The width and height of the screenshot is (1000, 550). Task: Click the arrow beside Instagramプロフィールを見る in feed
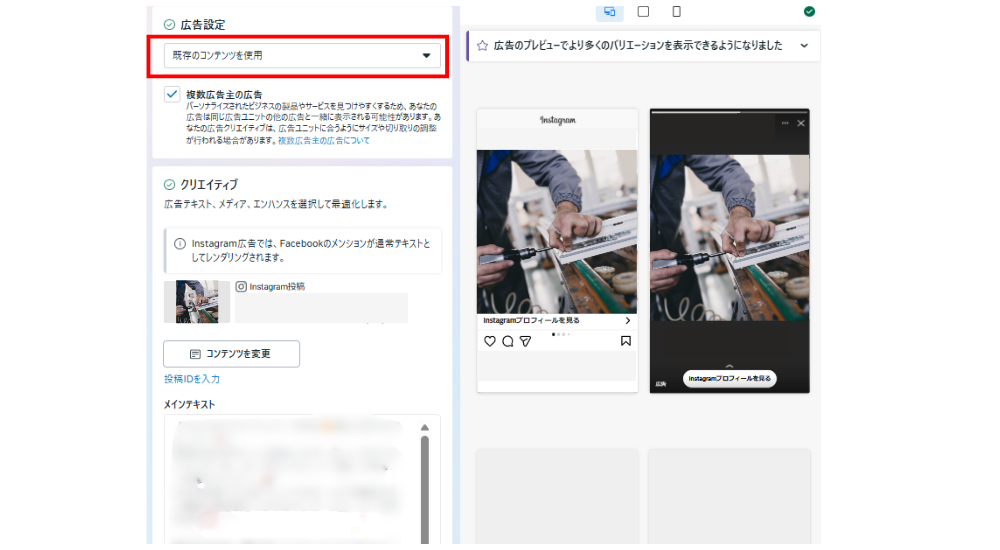(x=628, y=320)
